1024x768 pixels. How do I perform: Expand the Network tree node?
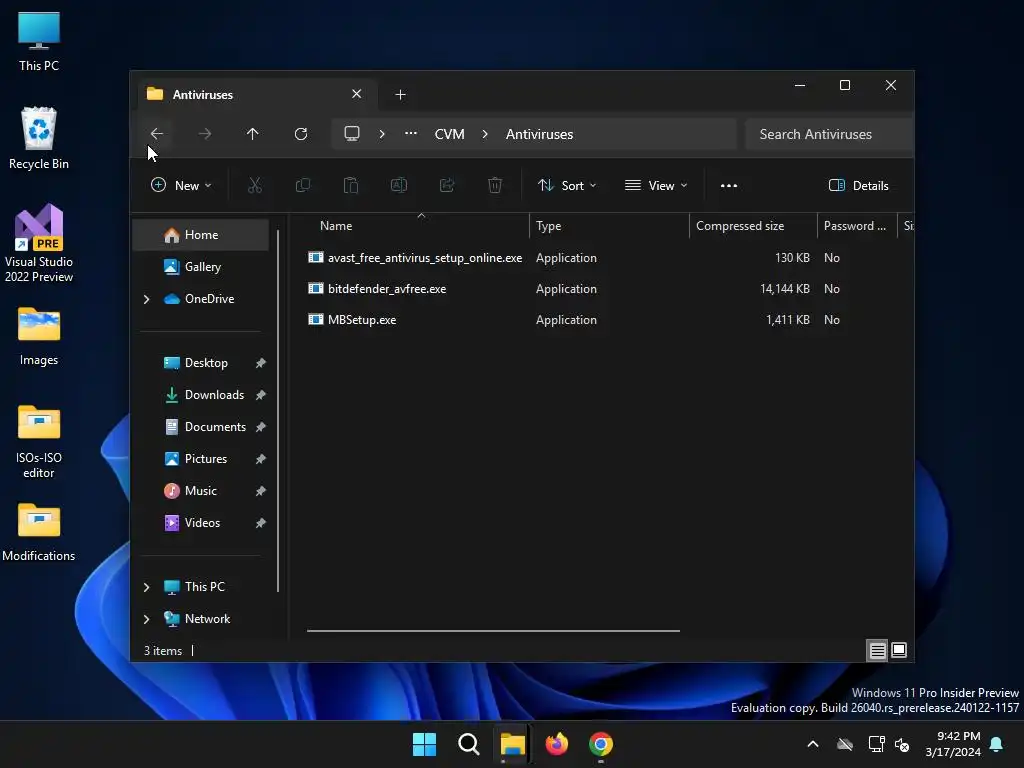coord(146,619)
